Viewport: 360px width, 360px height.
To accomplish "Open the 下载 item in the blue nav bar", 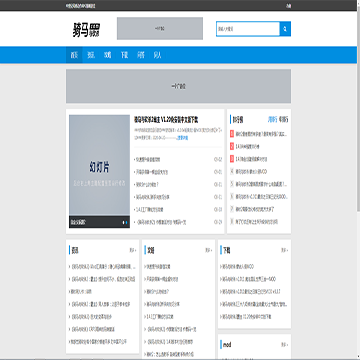I will [x=124, y=55].
